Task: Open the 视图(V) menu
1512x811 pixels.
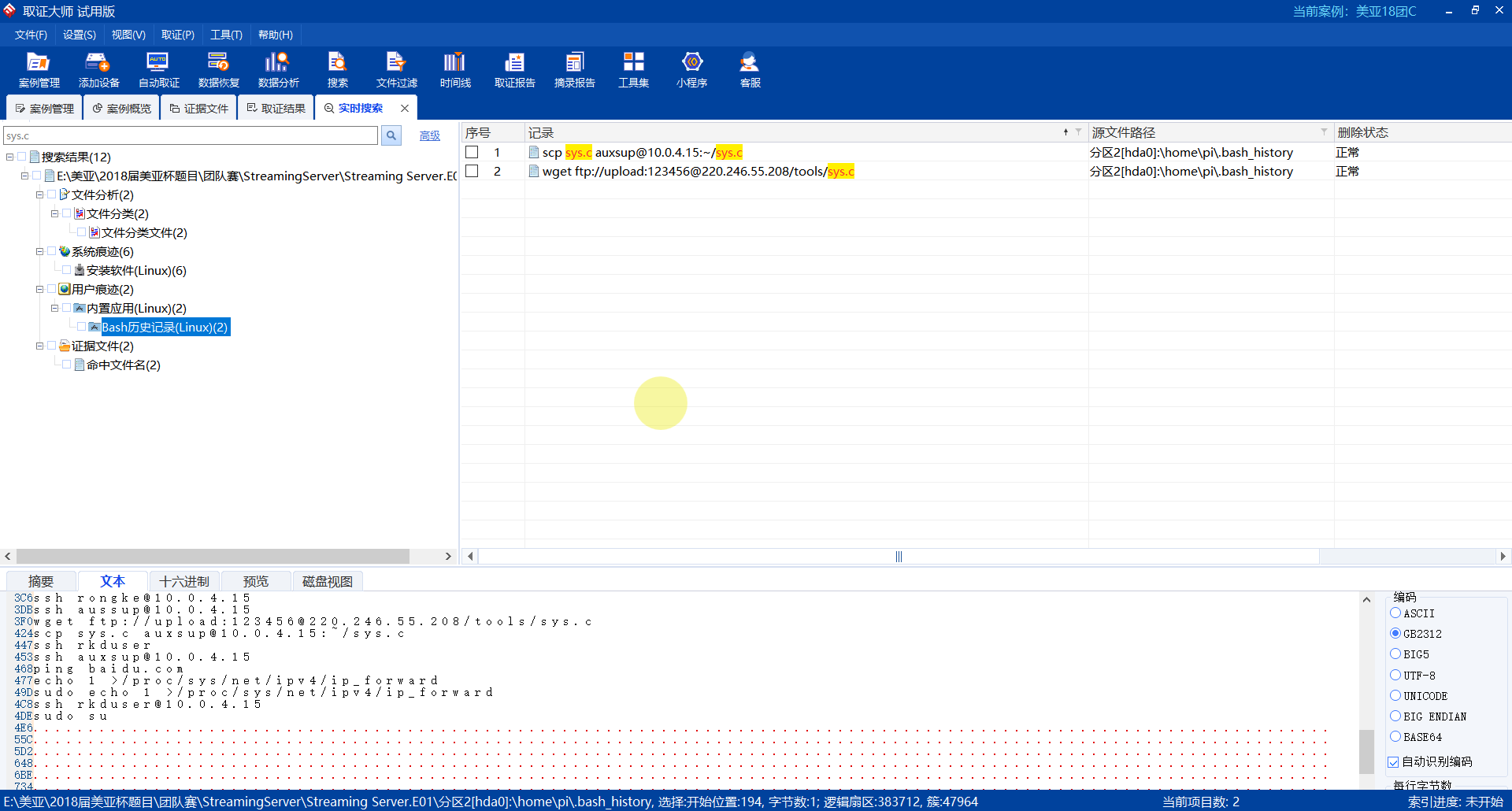Action: [x=128, y=35]
